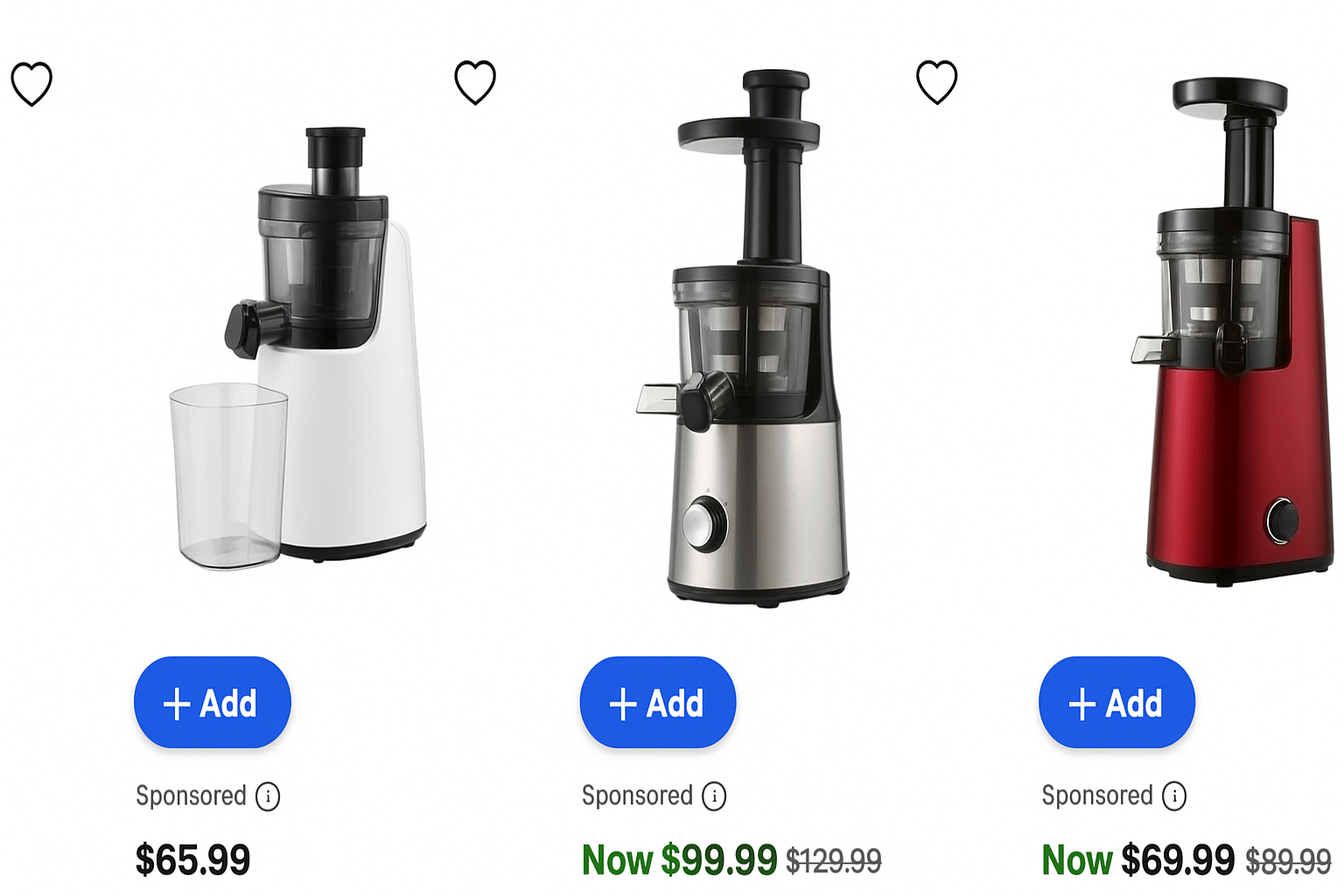This screenshot has height=896, width=1344.
Task: Open the white juicer product image
Action: point(298,347)
